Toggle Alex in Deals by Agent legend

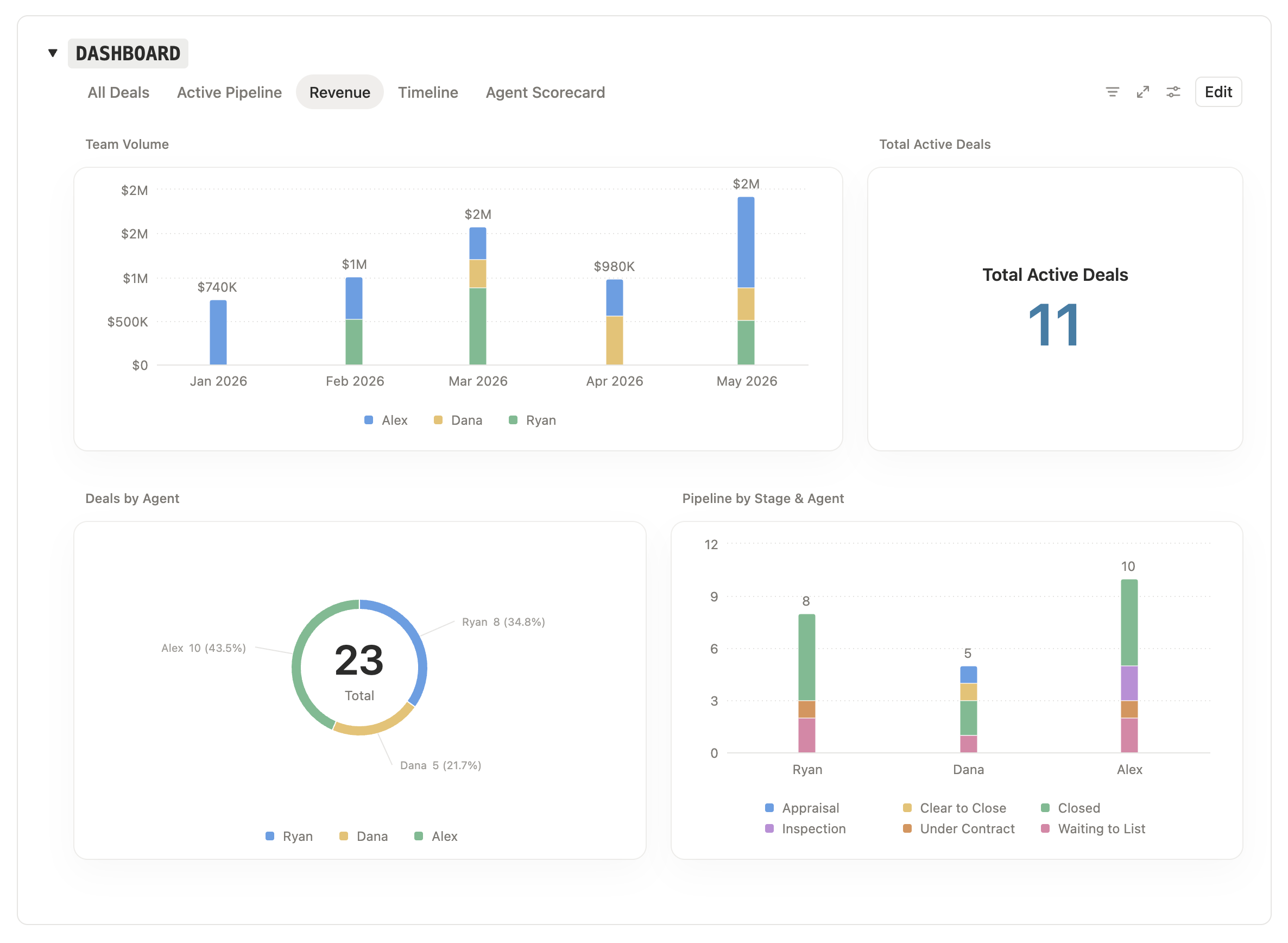click(436, 836)
